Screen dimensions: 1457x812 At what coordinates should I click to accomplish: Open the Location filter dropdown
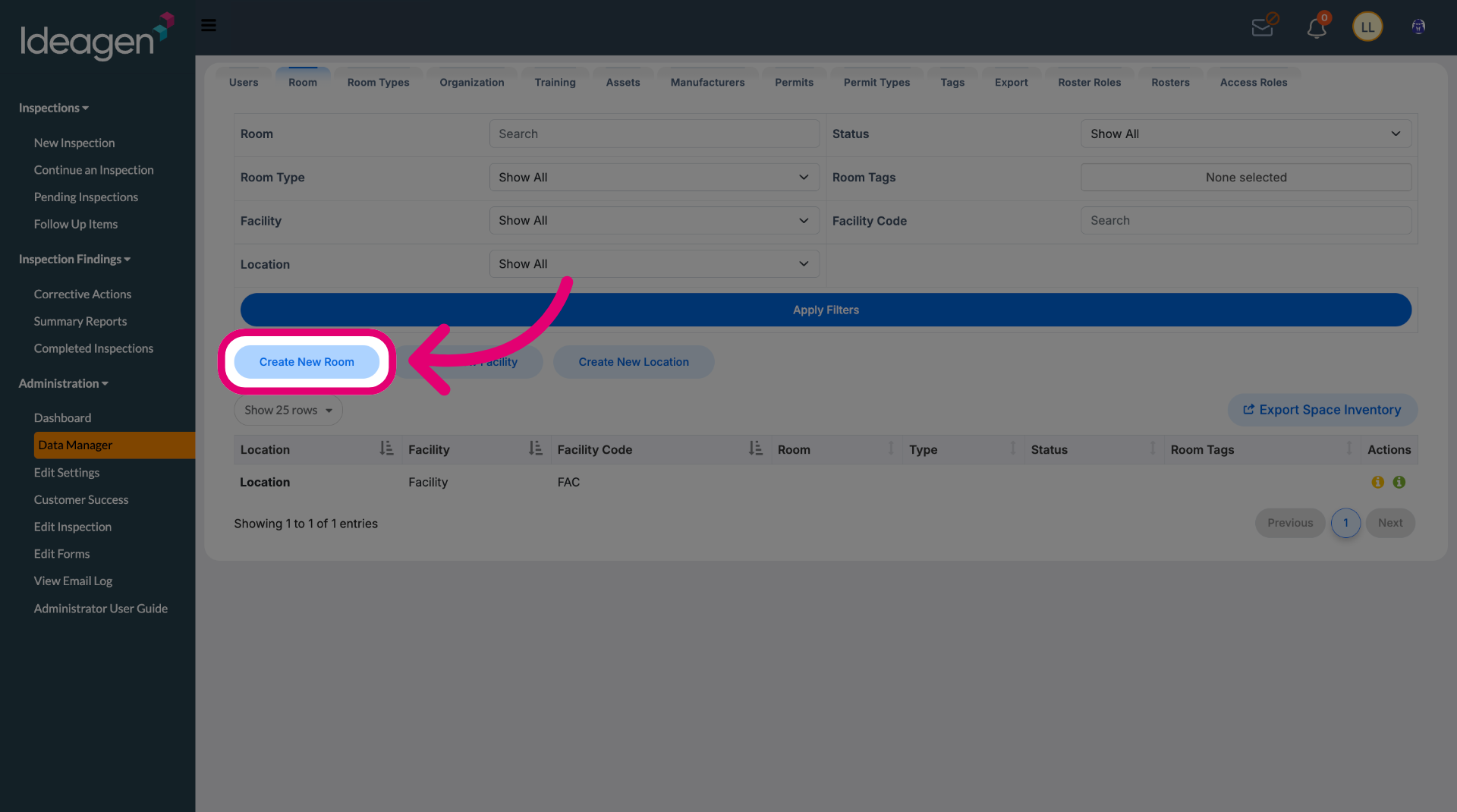coord(654,263)
